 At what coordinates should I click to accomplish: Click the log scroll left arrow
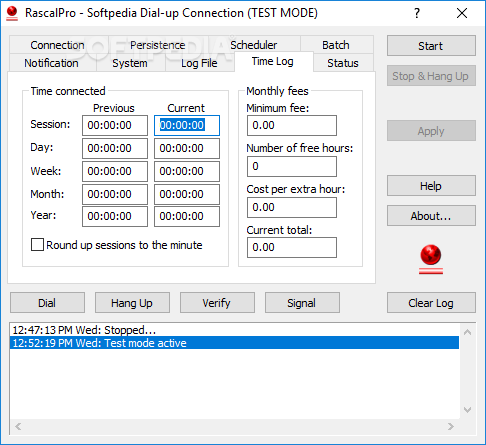[18, 426]
